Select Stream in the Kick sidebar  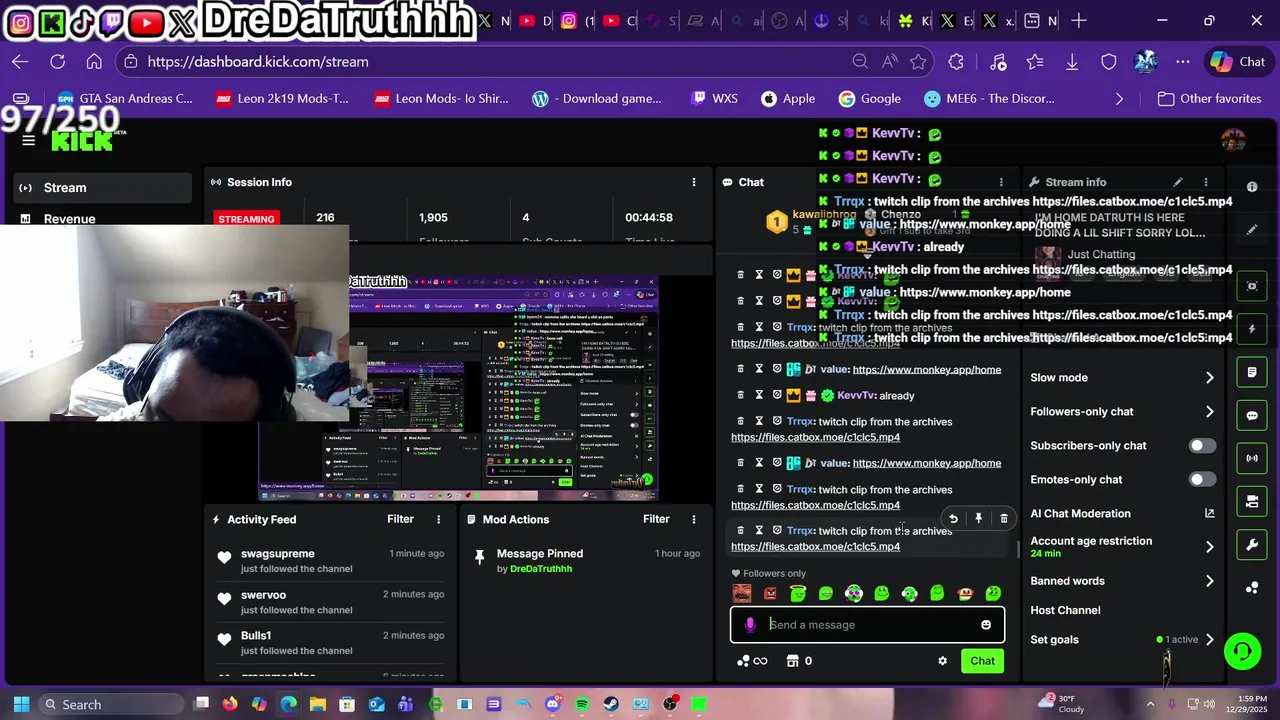[x=102, y=188]
